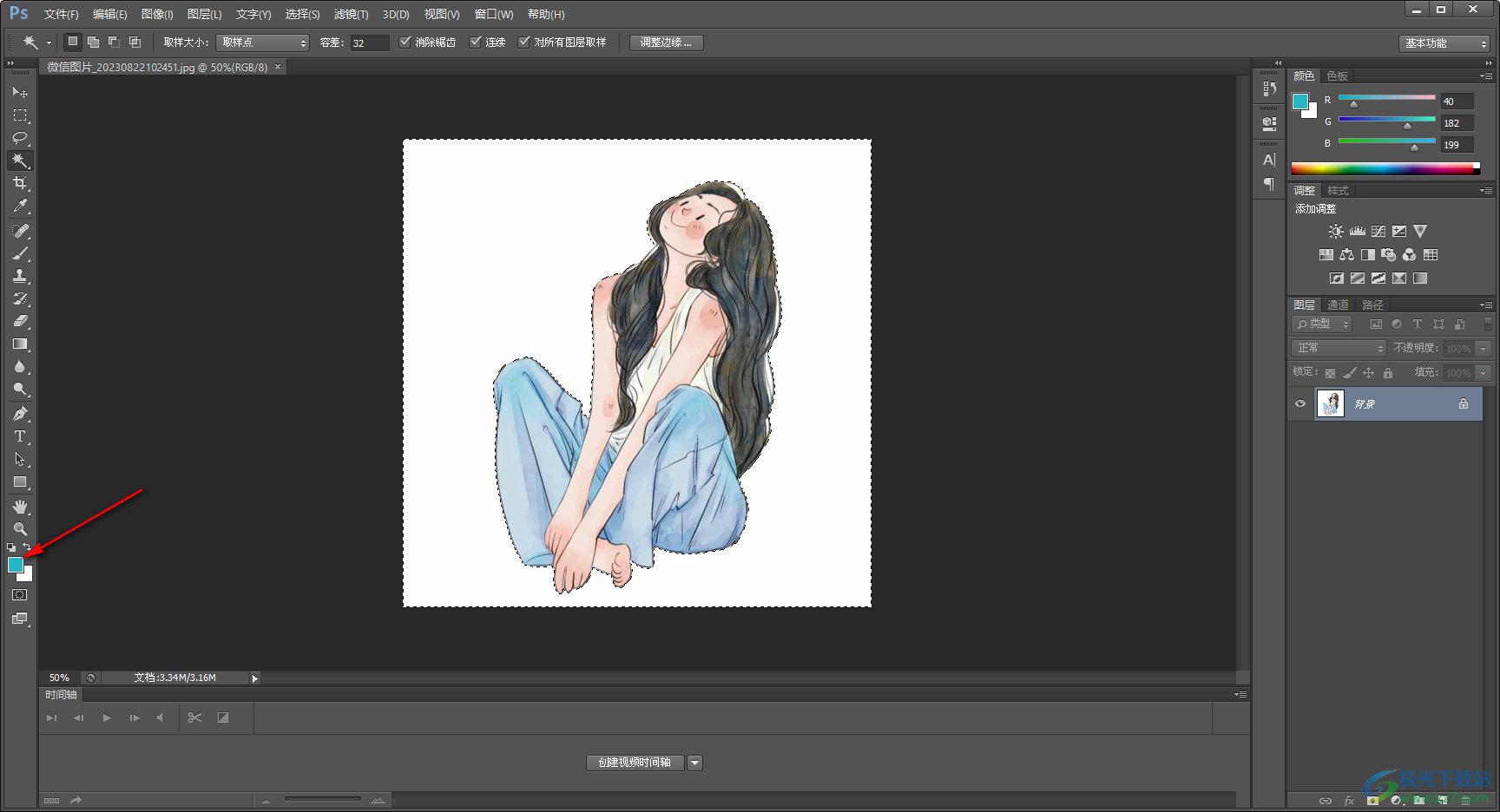Open the Character panel icon
The image size is (1500, 812).
[1269, 160]
